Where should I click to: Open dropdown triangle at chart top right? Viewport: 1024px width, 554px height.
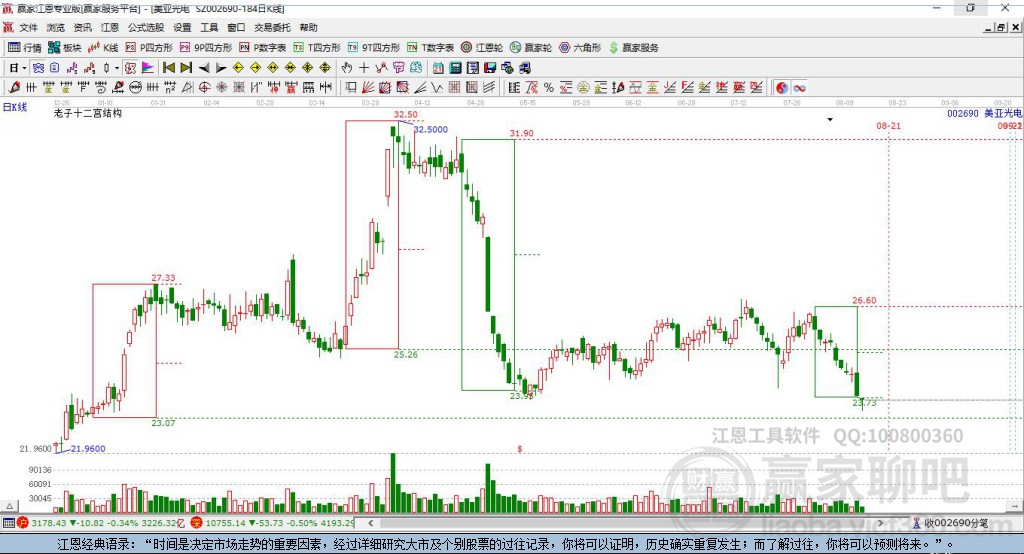(x=830, y=120)
